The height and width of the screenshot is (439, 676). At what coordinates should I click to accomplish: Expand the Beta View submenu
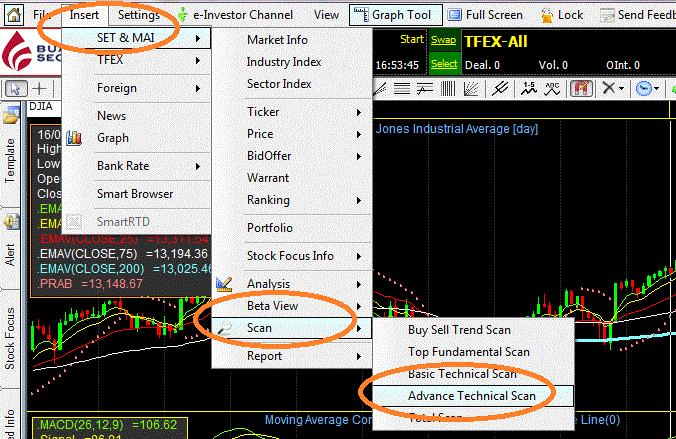292,306
